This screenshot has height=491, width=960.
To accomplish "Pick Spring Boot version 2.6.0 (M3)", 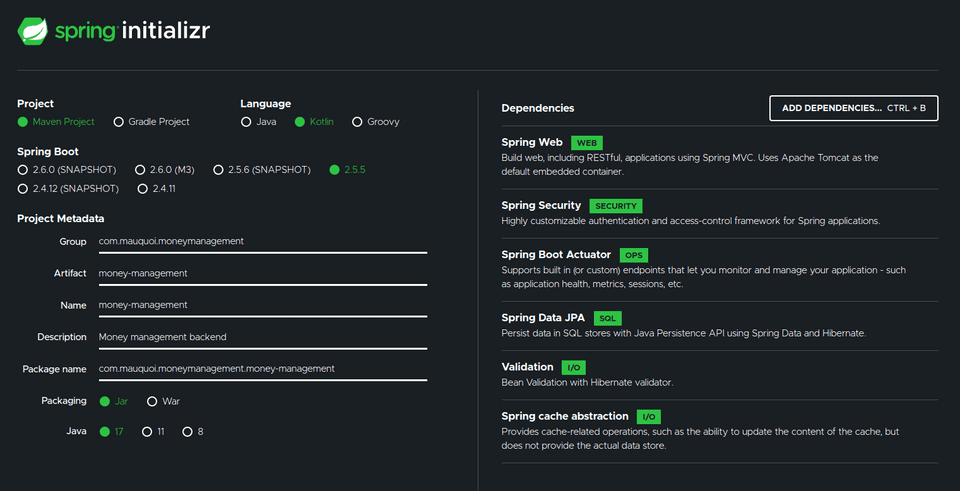I will tap(140, 170).
